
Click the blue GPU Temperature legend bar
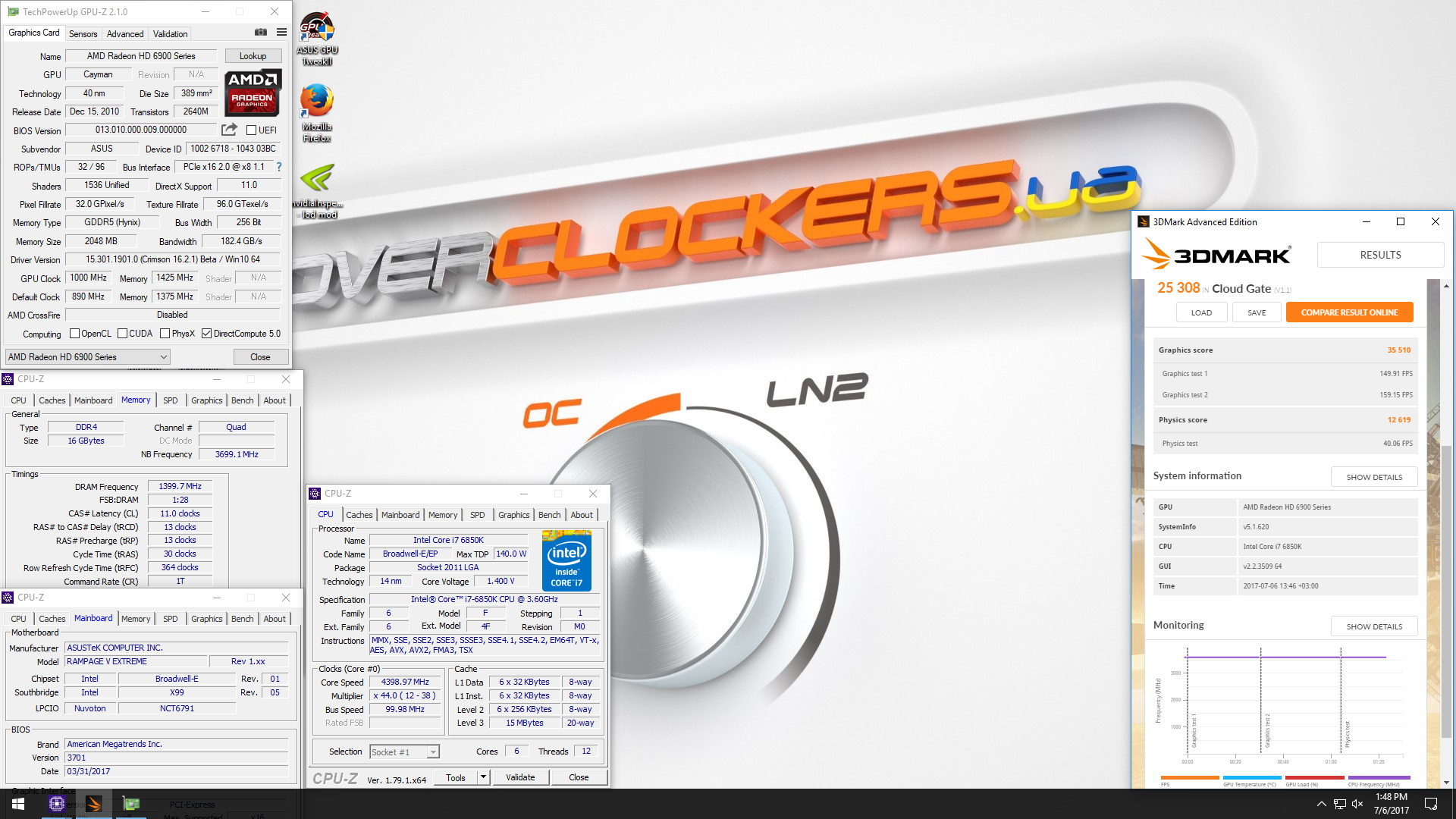(x=1252, y=777)
